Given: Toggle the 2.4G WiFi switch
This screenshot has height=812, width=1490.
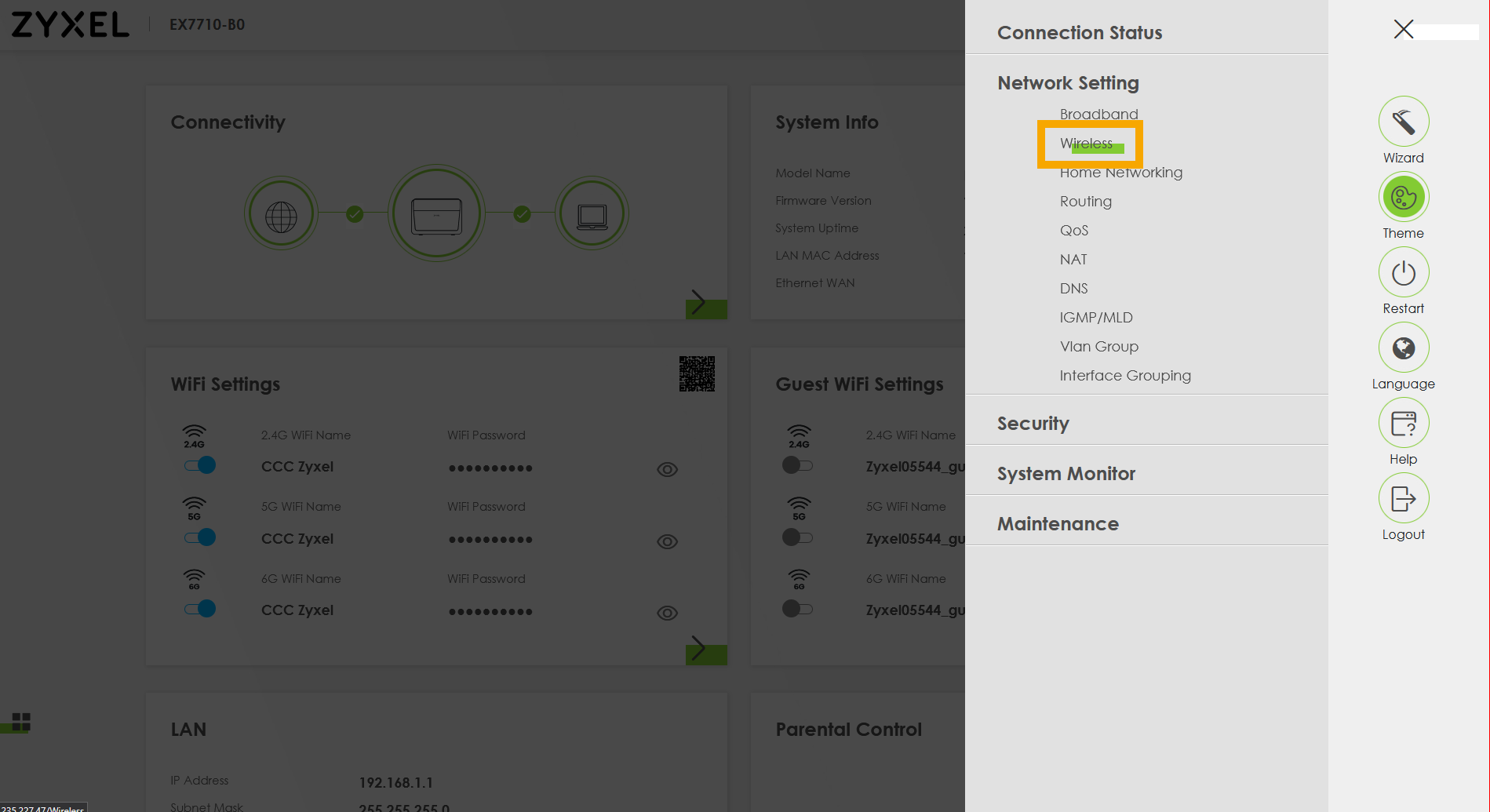Looking at the screenshot, I should 199,465.
